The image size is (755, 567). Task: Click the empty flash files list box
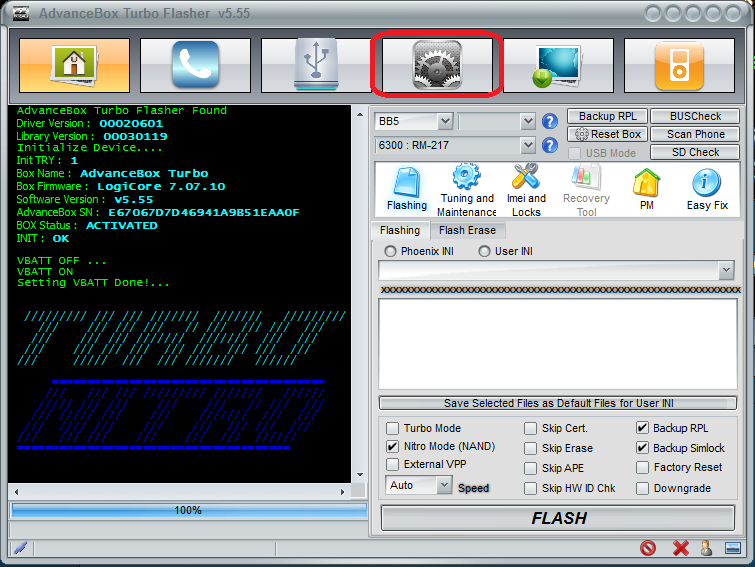click(558, 344)
